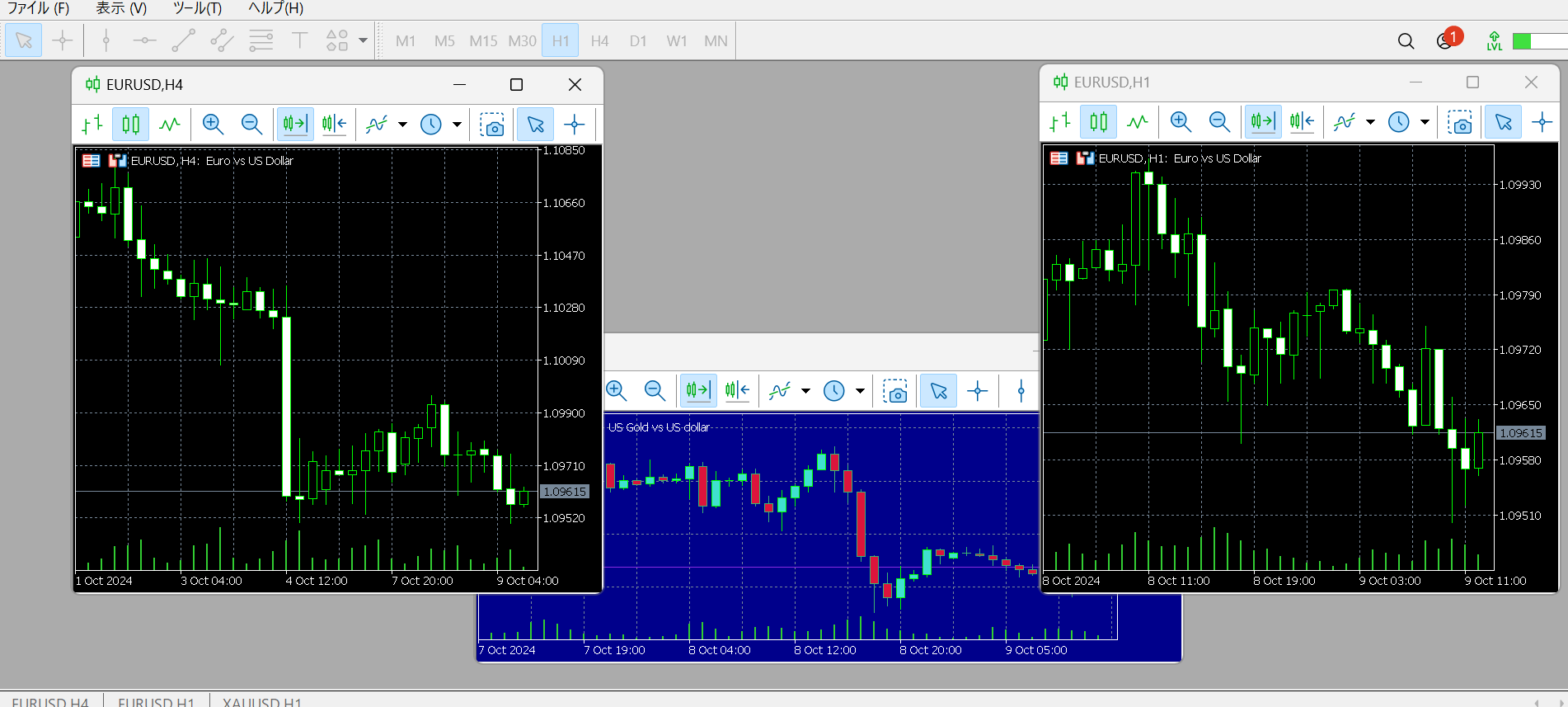1568x707 pixels.
Task: Open the notifications chat icon with badge
Action: [1445, 41]
